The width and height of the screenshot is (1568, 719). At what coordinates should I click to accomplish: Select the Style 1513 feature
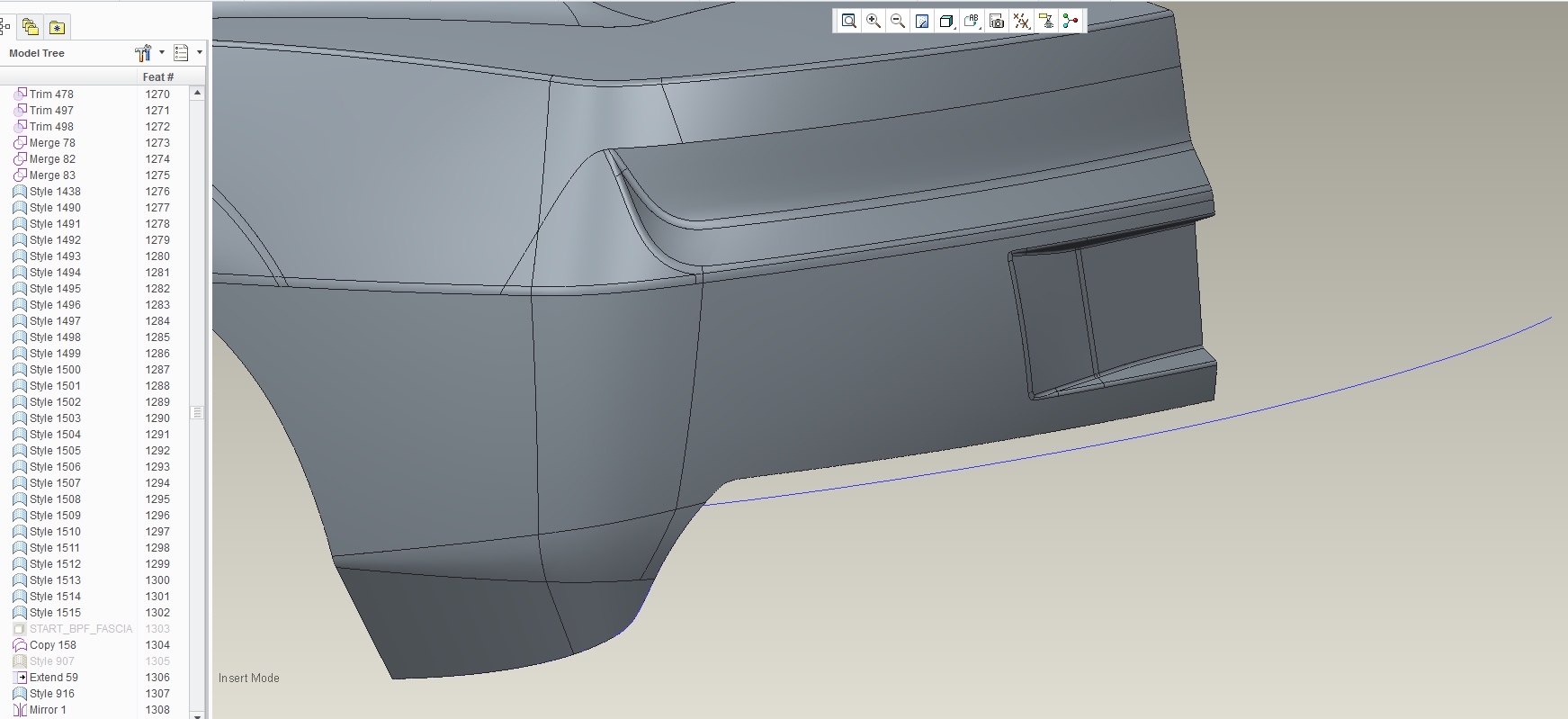(x=55, y=580)
